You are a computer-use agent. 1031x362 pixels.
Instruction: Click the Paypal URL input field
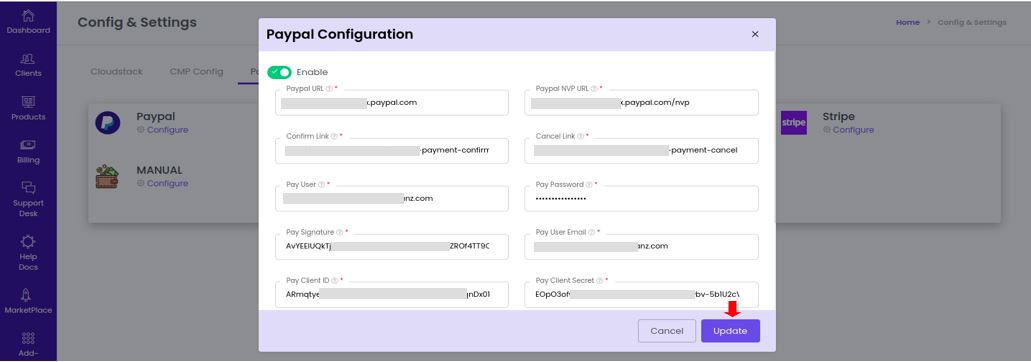(x=392, y=102)
